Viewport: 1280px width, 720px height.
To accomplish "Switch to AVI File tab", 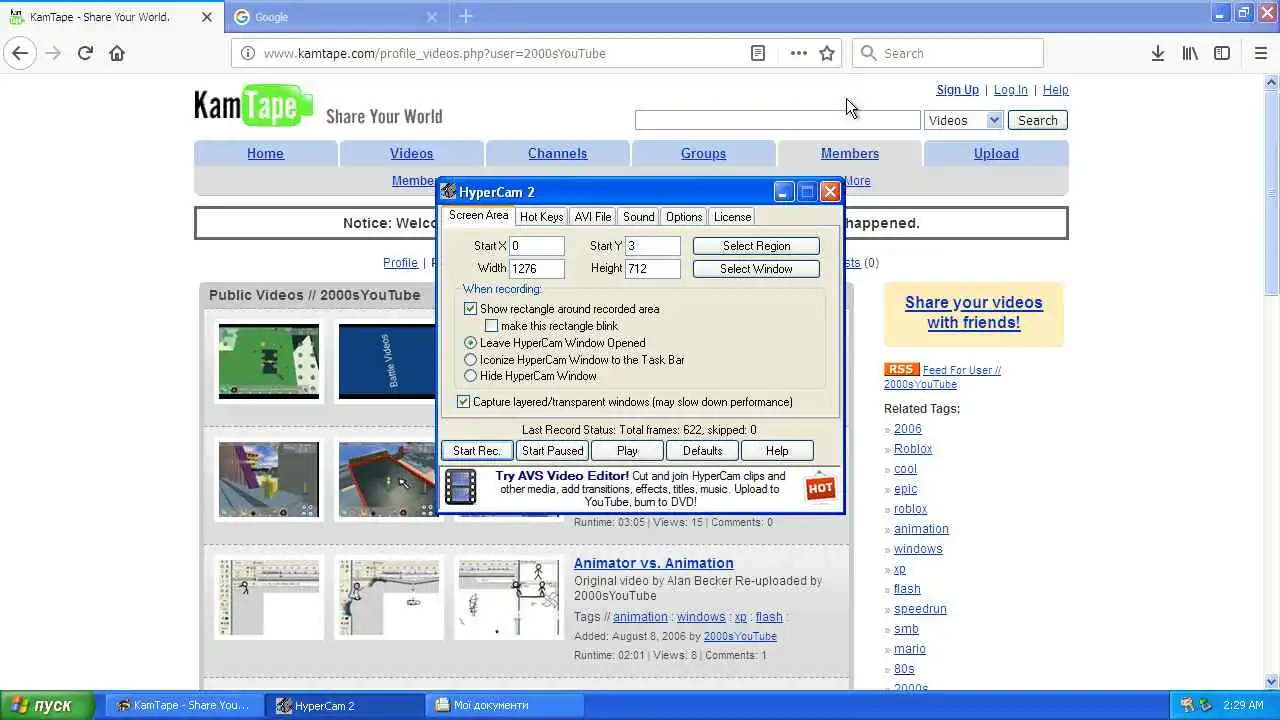I will (593, 217).
